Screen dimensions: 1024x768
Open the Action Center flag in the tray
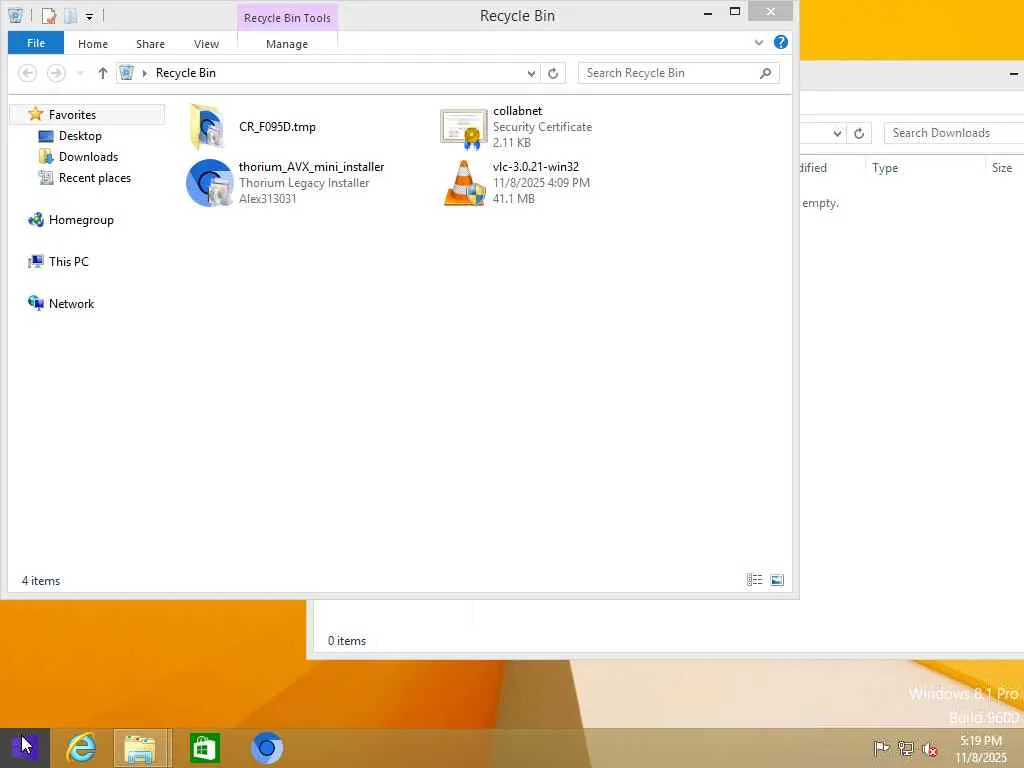click(881, 748)
